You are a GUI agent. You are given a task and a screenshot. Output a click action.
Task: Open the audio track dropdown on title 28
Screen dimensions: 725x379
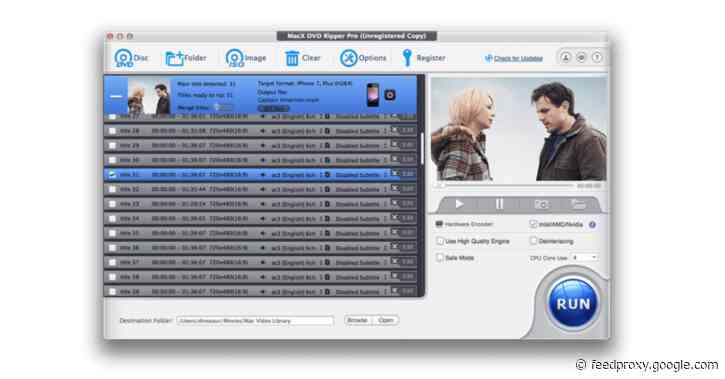coord(296,131)
